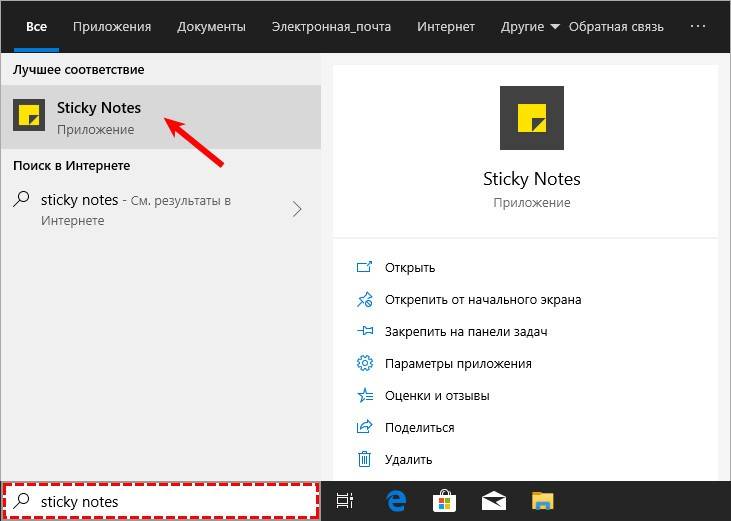Click the trash icon next to Удалить
The height and width of the screenshot is (521, 731).
click(x=365, y=460)
